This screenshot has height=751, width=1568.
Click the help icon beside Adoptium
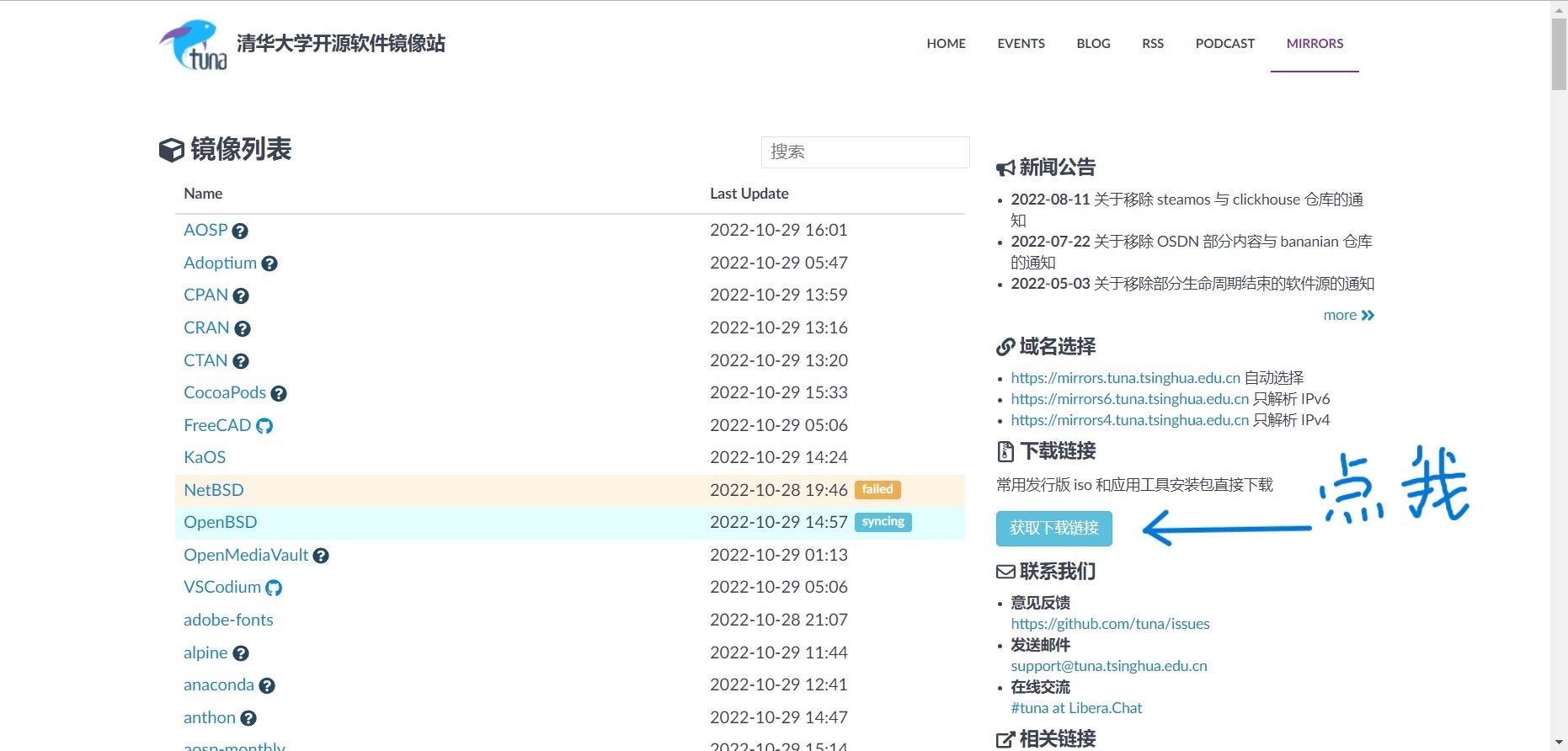(269, 264)
